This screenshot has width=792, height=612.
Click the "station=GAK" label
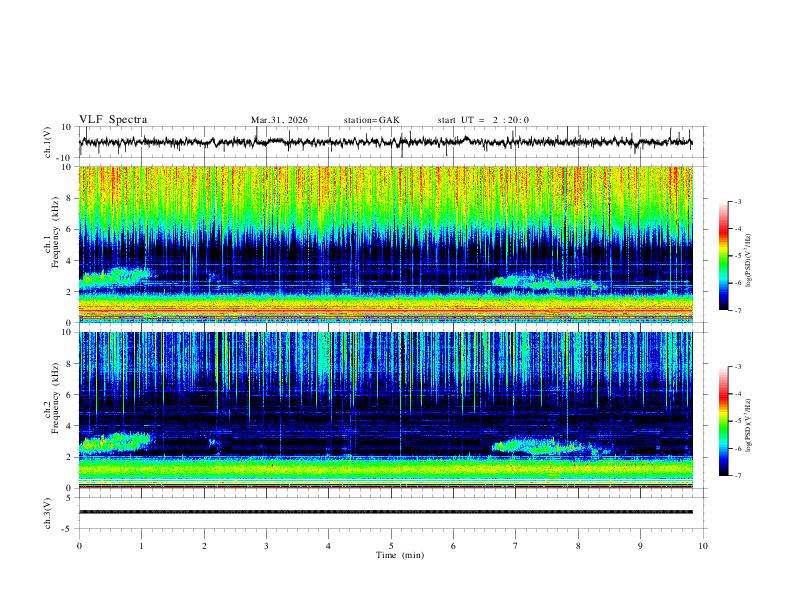(x=372, y=120)
